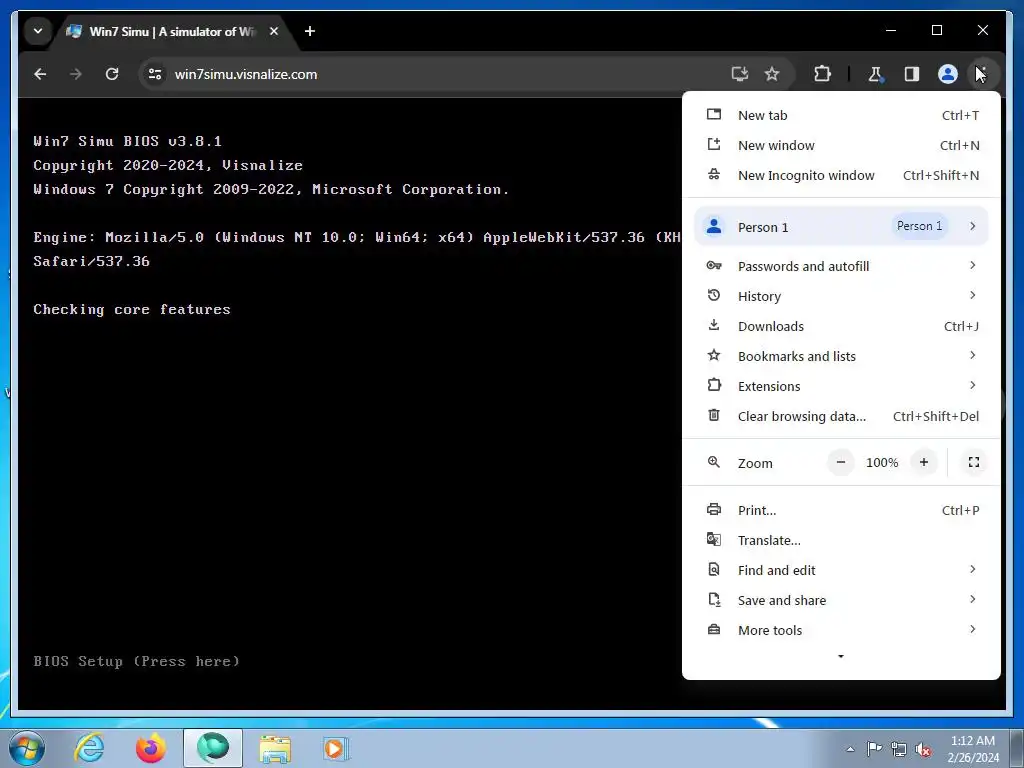Add a new tab with the plus button
Screen dimensions: 1024x768
click(310, 31)
